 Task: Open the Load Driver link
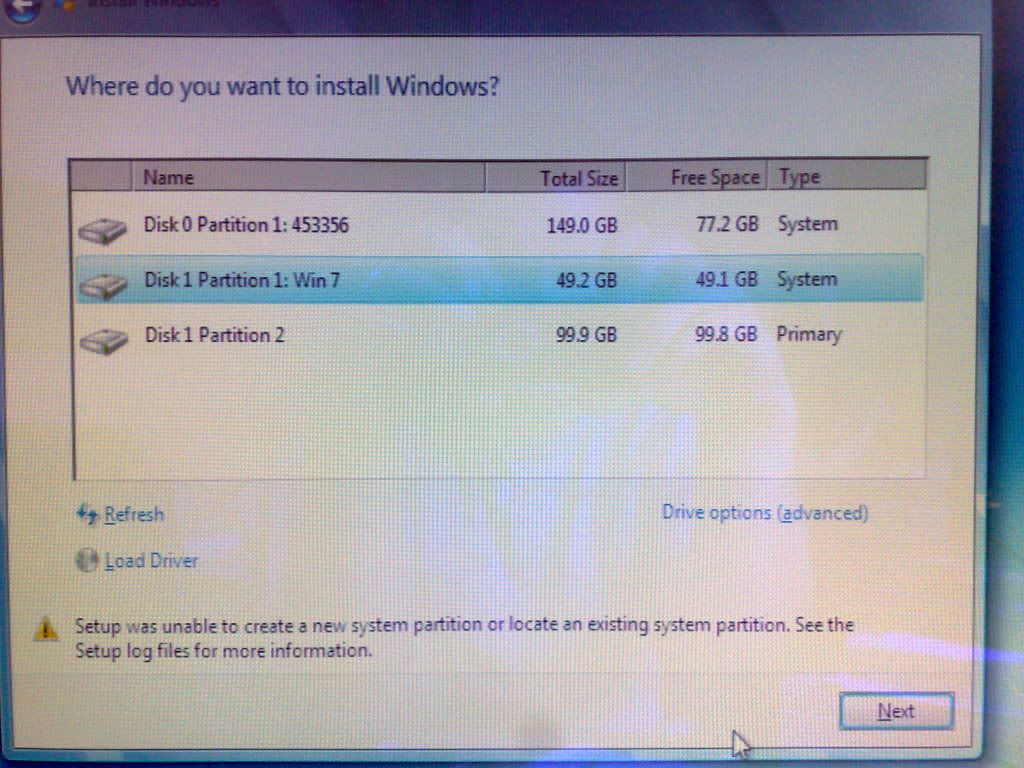[151, 560]
